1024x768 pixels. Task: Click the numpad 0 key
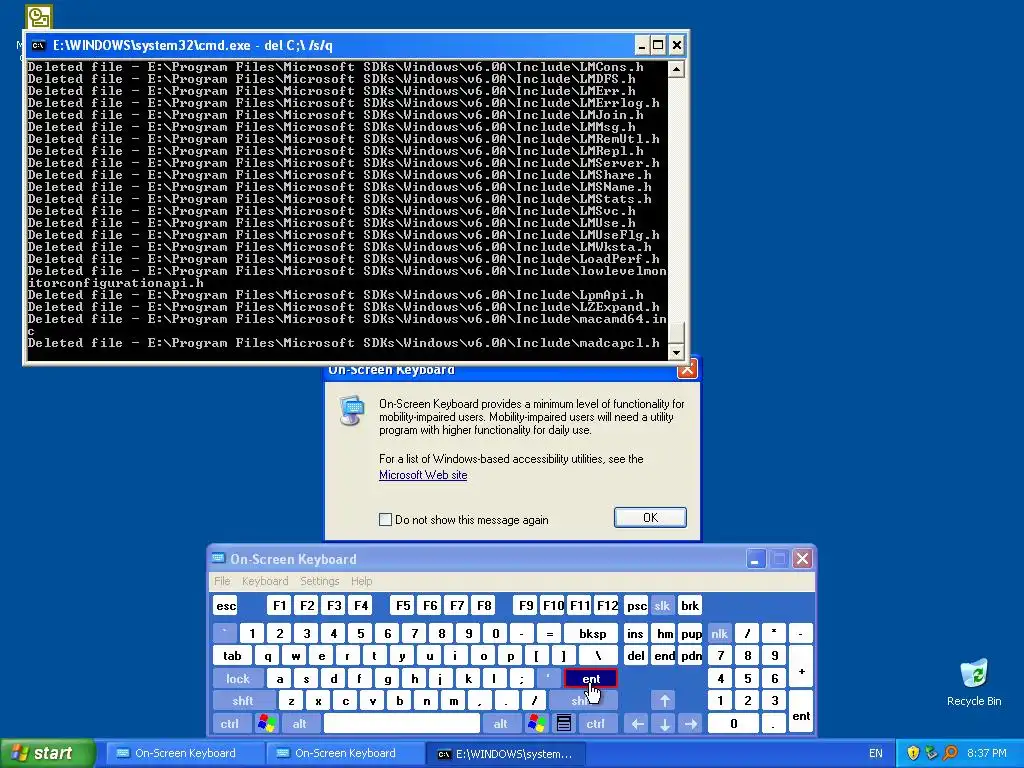733,723
